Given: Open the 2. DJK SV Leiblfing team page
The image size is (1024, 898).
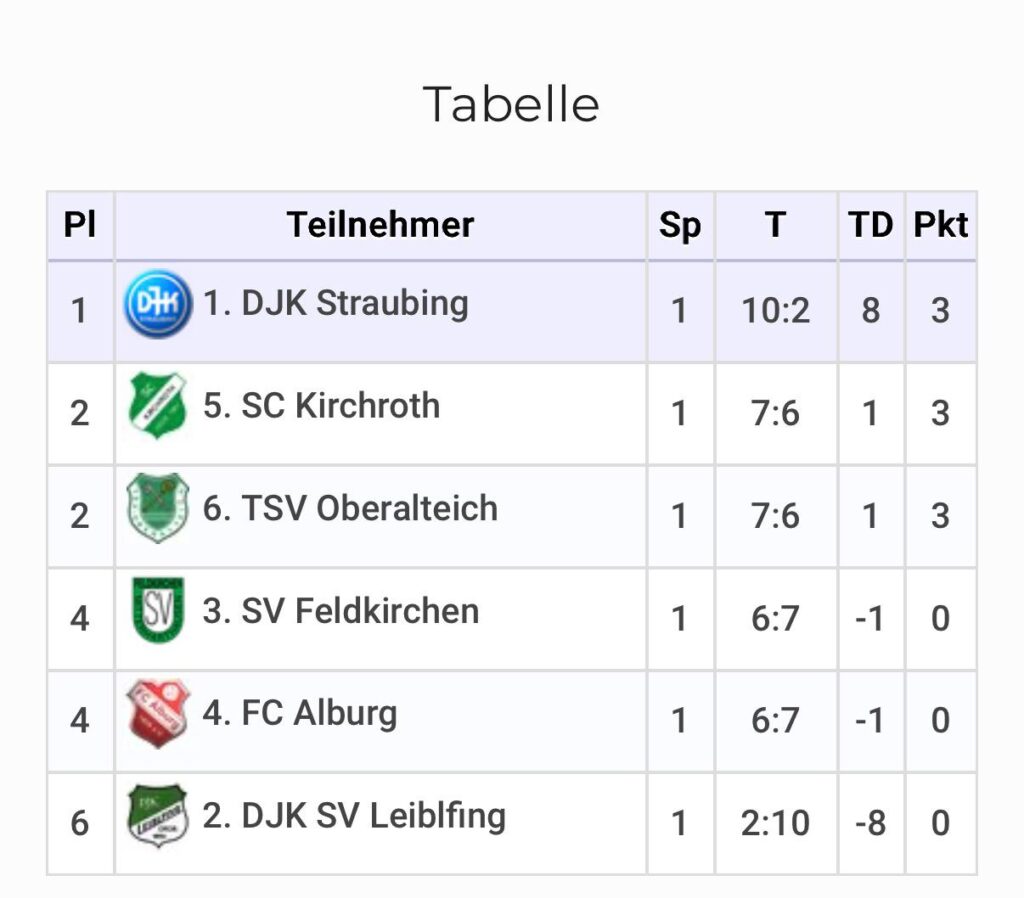Looking at the screenshot, I should click(354, 816).
